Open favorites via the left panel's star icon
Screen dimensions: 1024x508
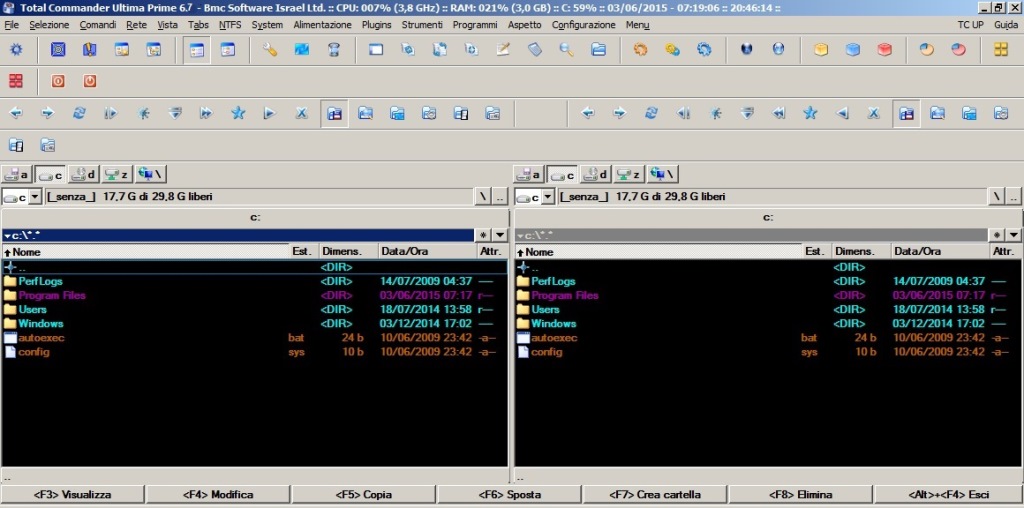point(238,113)
